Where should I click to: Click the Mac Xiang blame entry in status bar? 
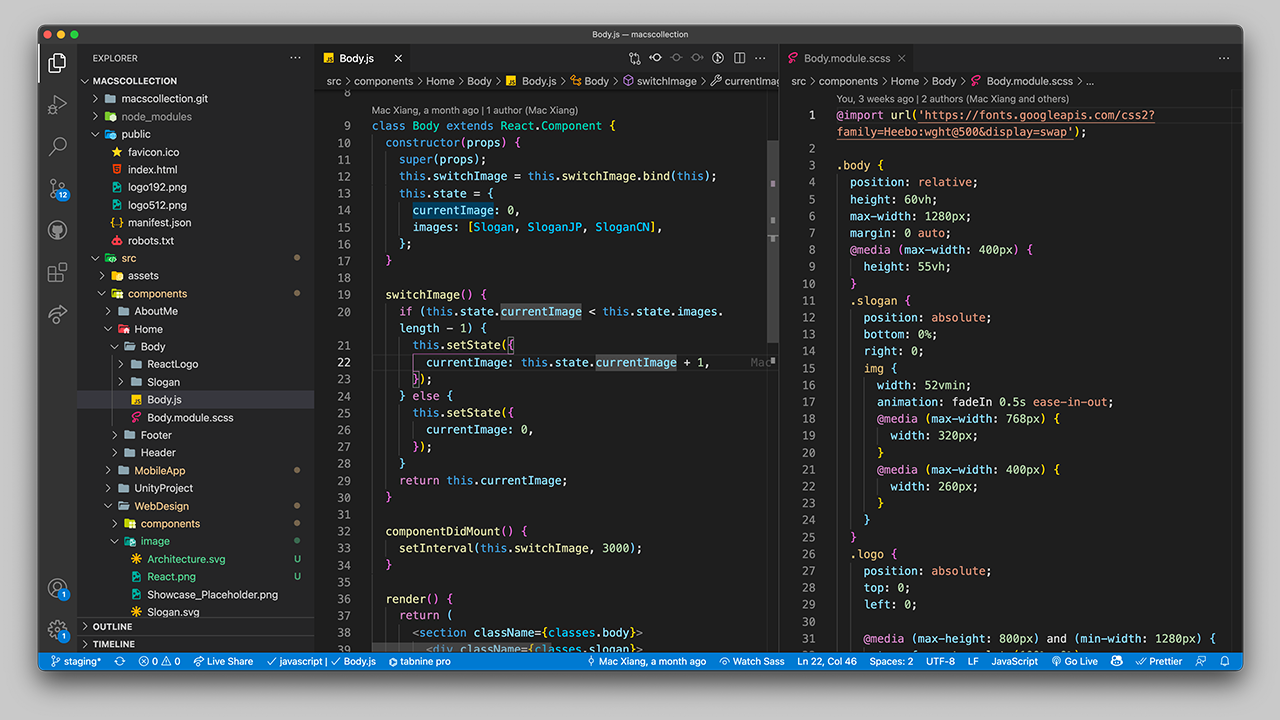point(645,661)
